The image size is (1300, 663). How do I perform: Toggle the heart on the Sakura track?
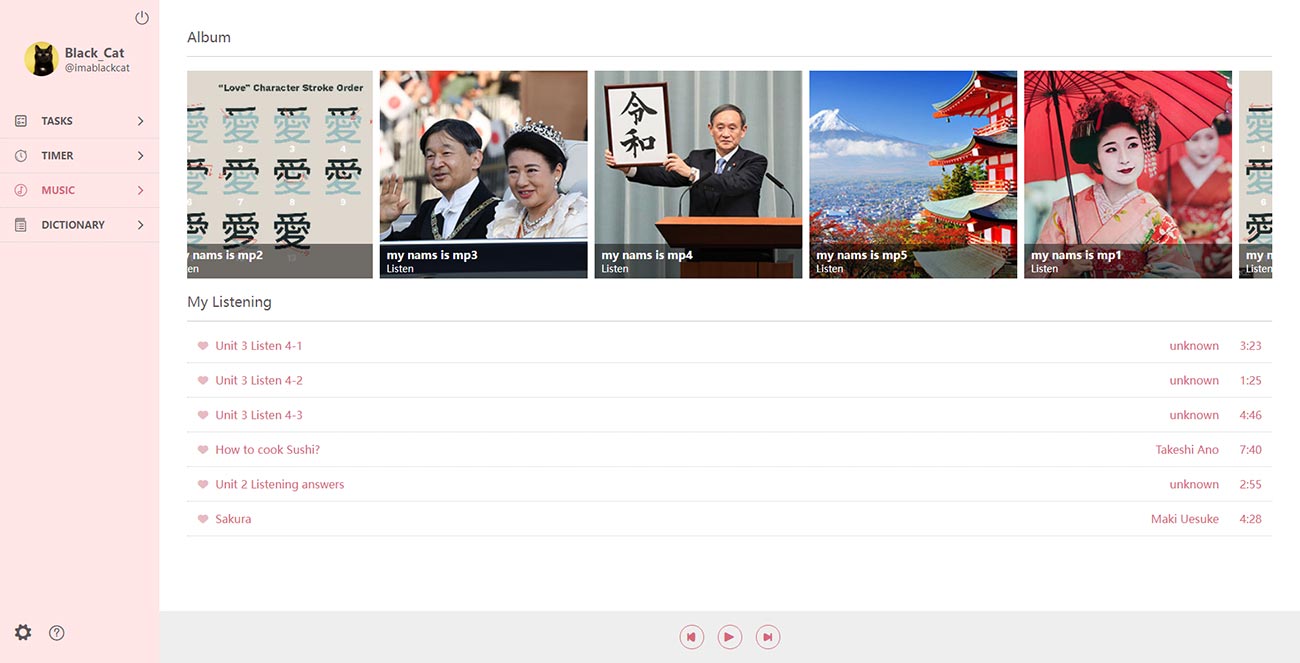coord(203,519)
